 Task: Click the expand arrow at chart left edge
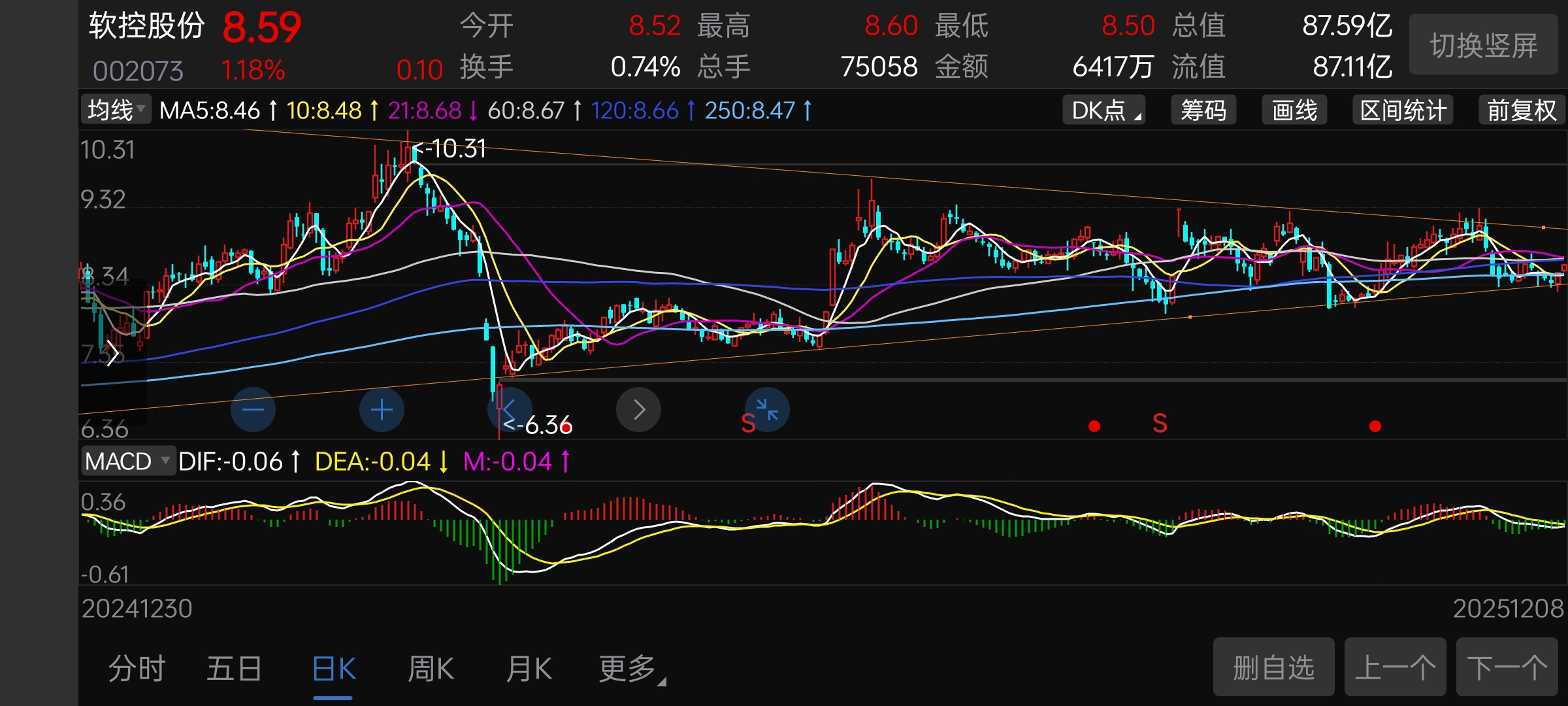112,354
